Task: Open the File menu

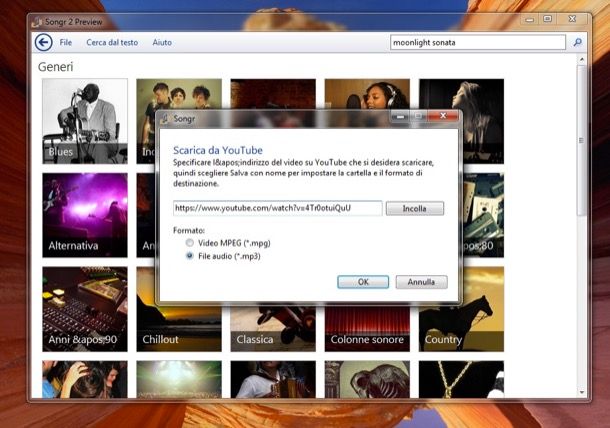Action: click(66, 43)
